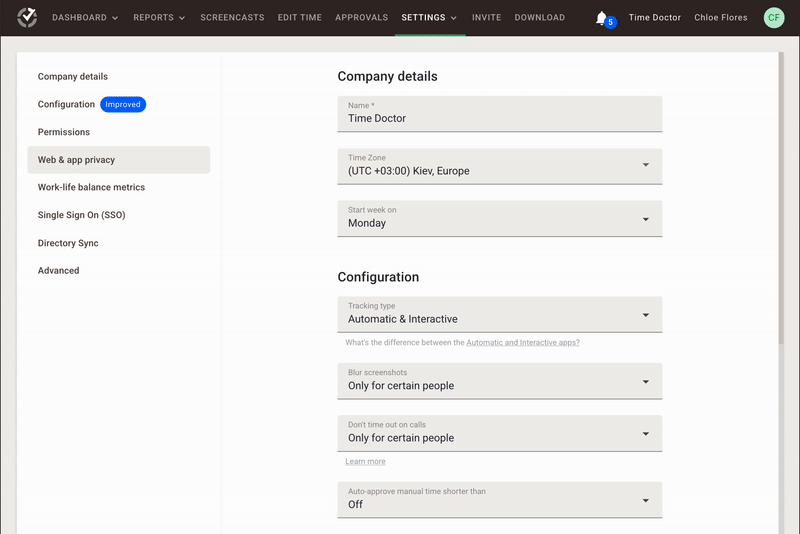Open the Approvals page
The height and width of the screenshot is (534, 800).
[361, 18]
